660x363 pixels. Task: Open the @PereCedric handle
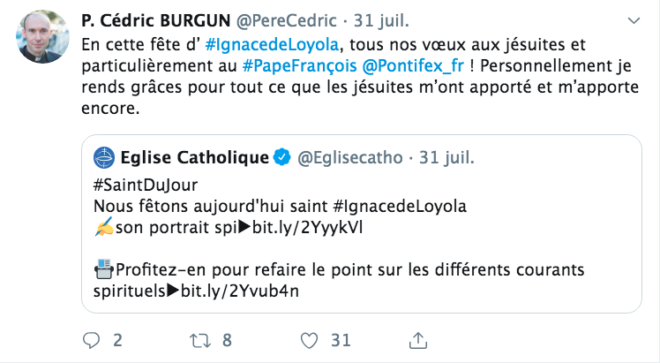click(286, 21)
